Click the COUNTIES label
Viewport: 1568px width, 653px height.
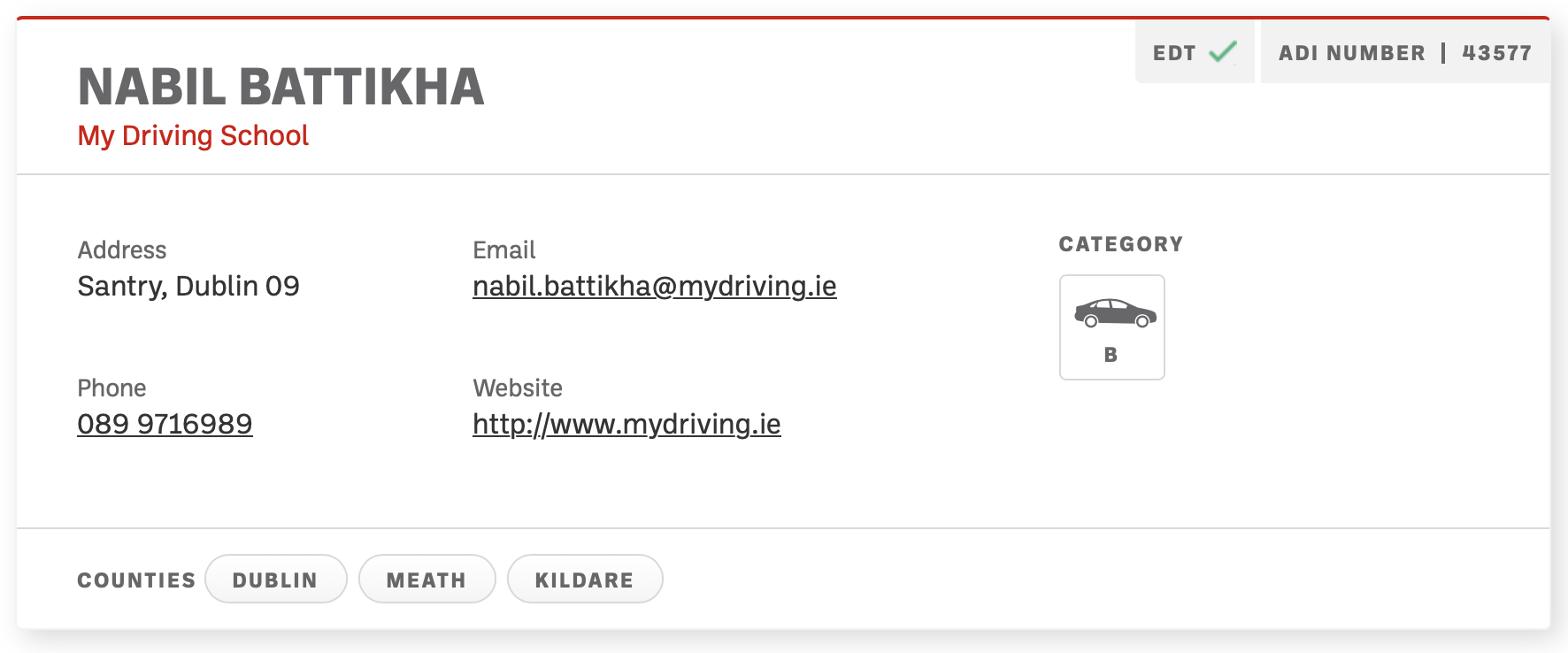136,580
